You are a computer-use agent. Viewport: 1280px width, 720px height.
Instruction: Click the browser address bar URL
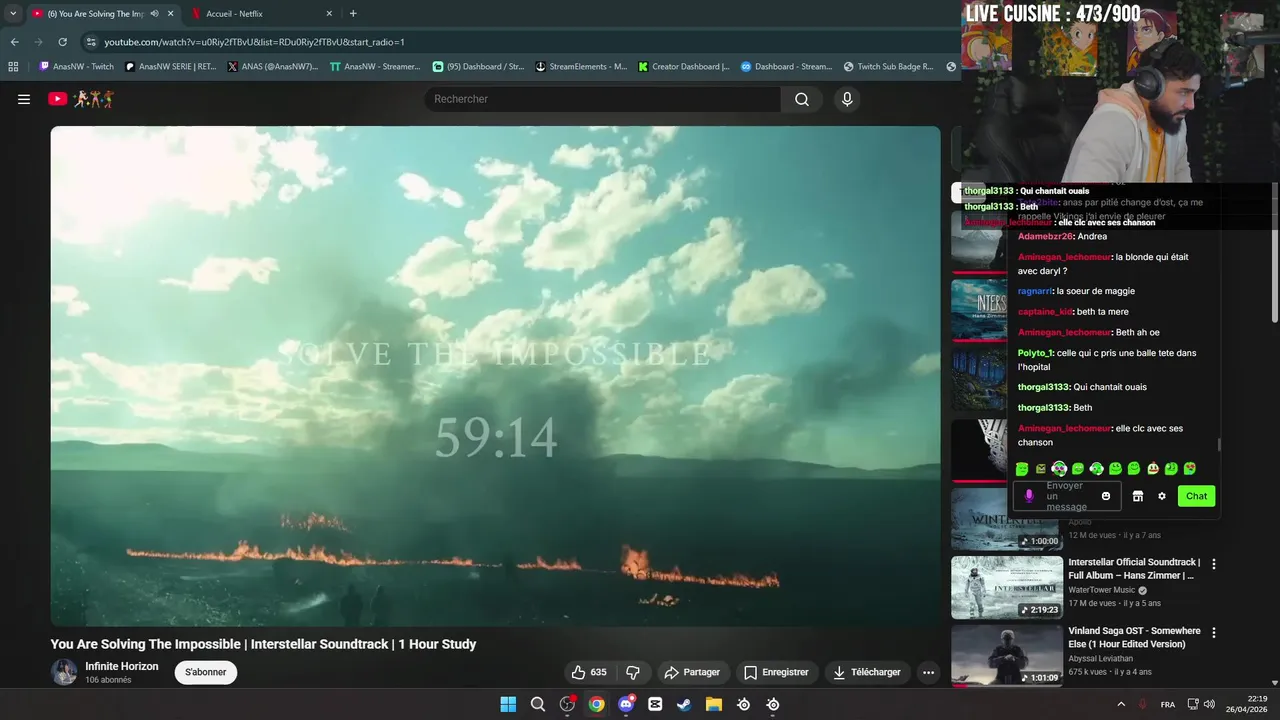coord(255,42)
